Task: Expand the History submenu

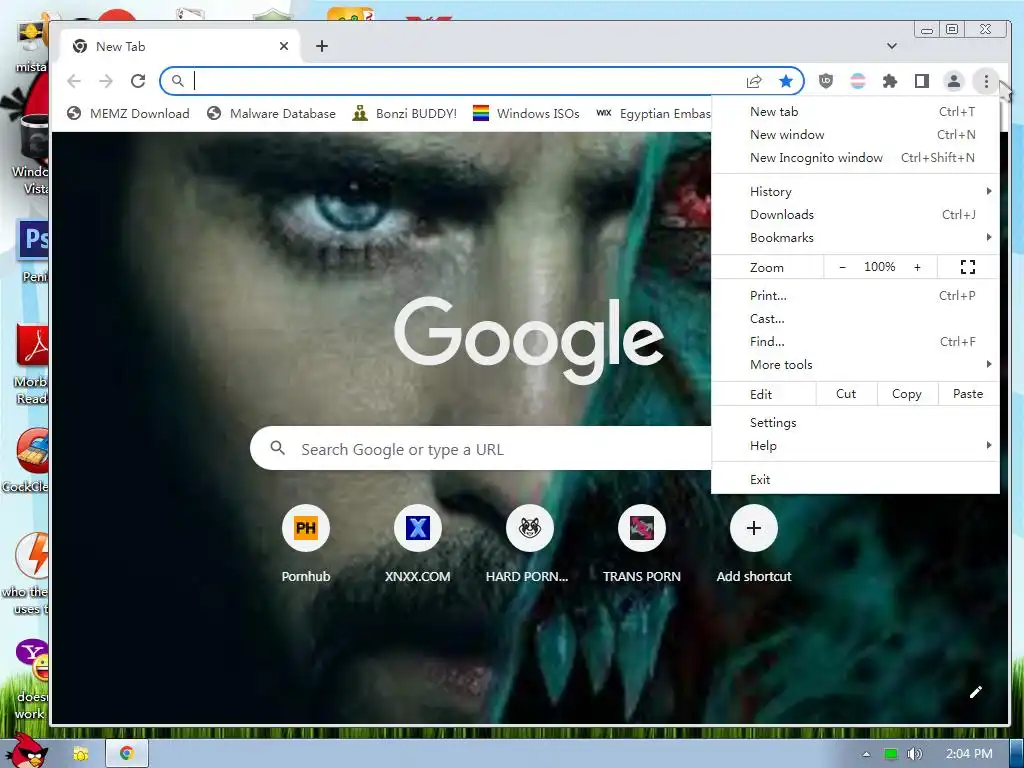Action: tap(856, 191)
